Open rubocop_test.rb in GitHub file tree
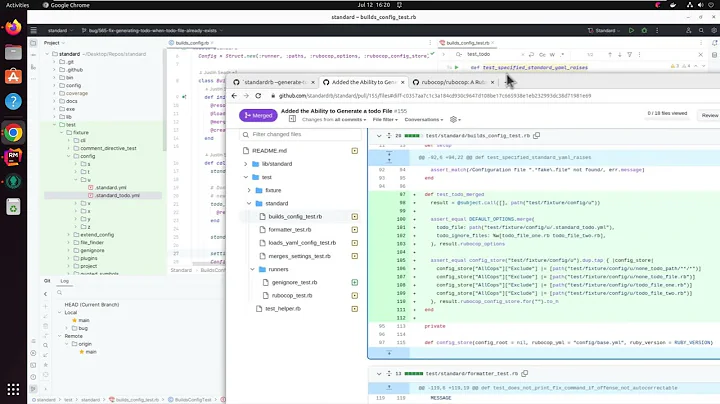This screenshot has width=720, height=404. coord(292,296)
